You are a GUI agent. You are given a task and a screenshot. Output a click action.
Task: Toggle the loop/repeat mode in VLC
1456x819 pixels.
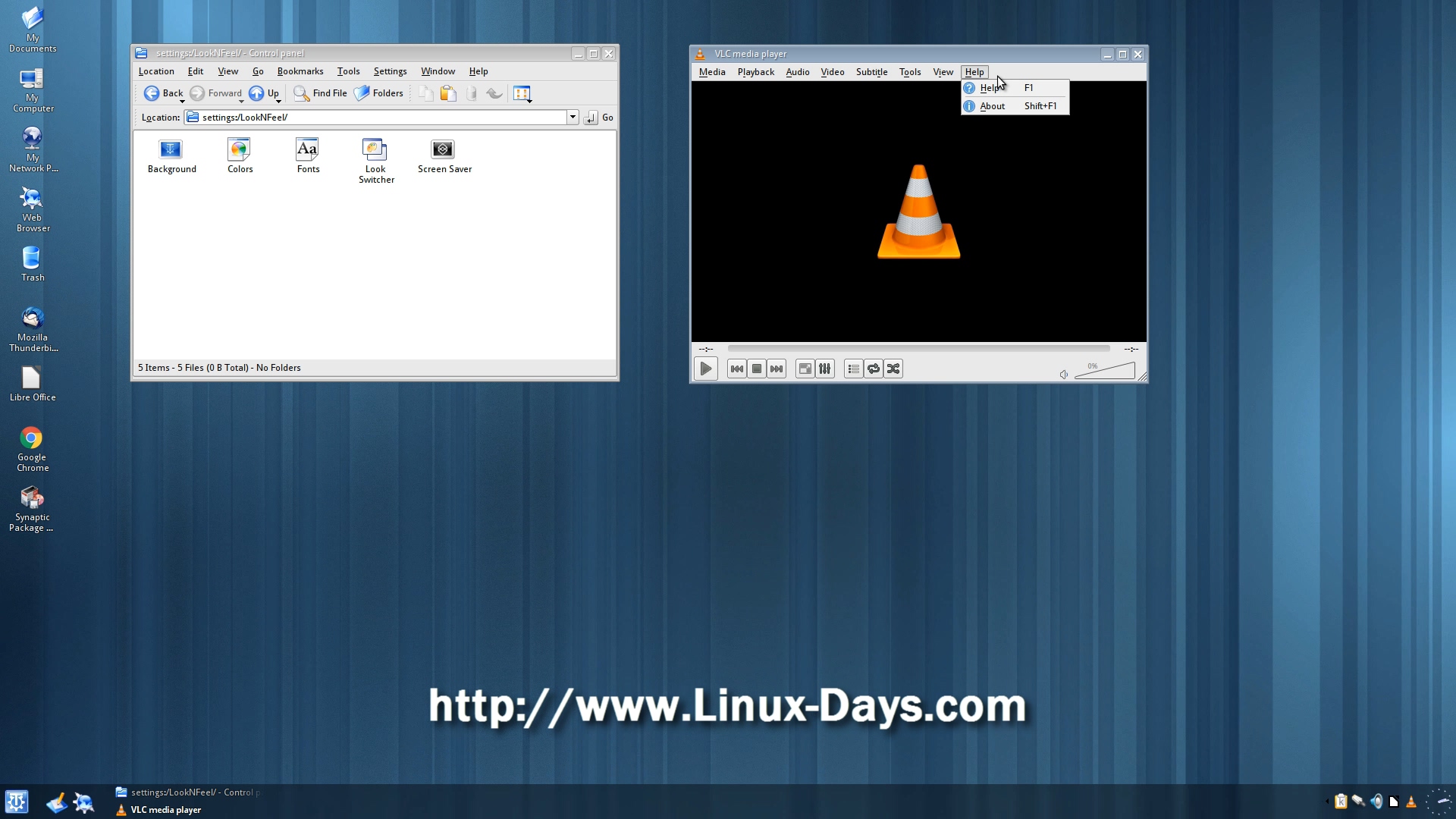point(874,369)
